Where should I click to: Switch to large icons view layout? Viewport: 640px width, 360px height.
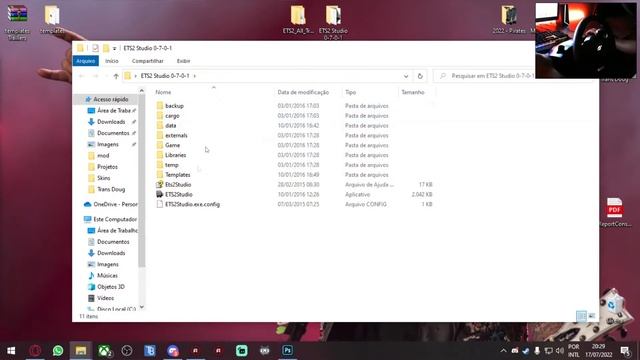[591, 316]
